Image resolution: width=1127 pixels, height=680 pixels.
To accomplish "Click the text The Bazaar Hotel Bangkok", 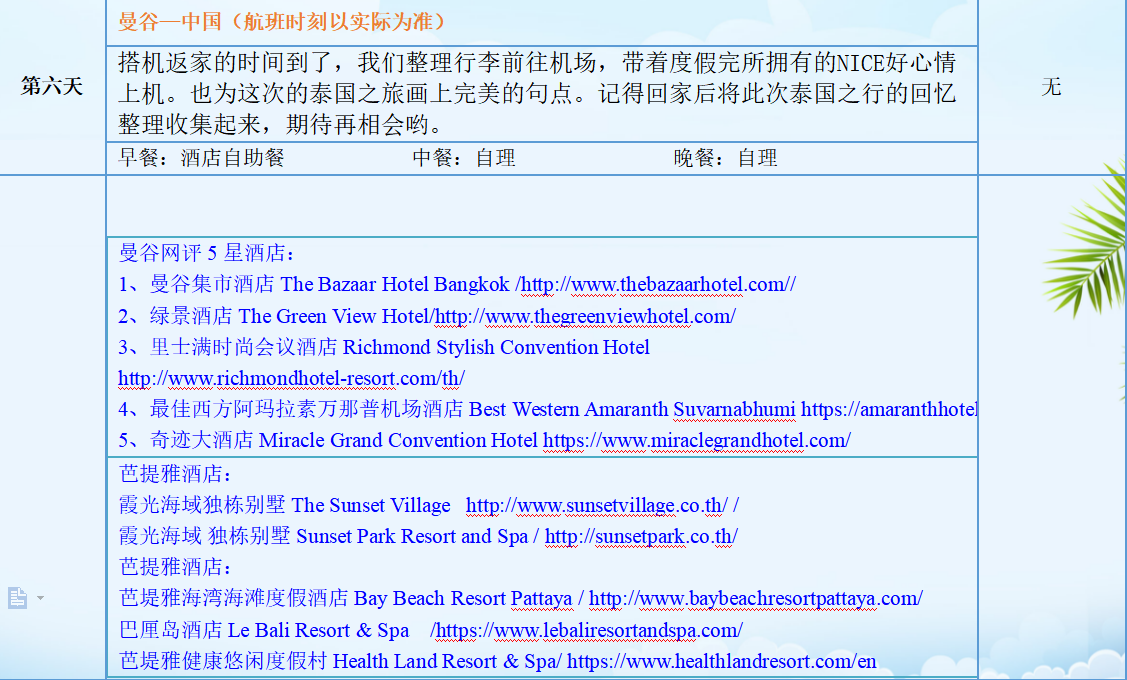I will point(395,285).
